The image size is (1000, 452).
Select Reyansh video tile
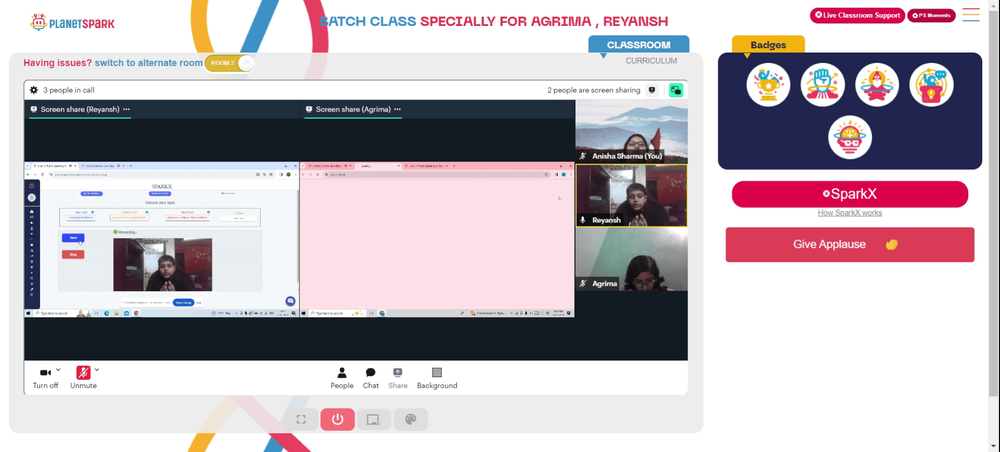click(631, 196)
